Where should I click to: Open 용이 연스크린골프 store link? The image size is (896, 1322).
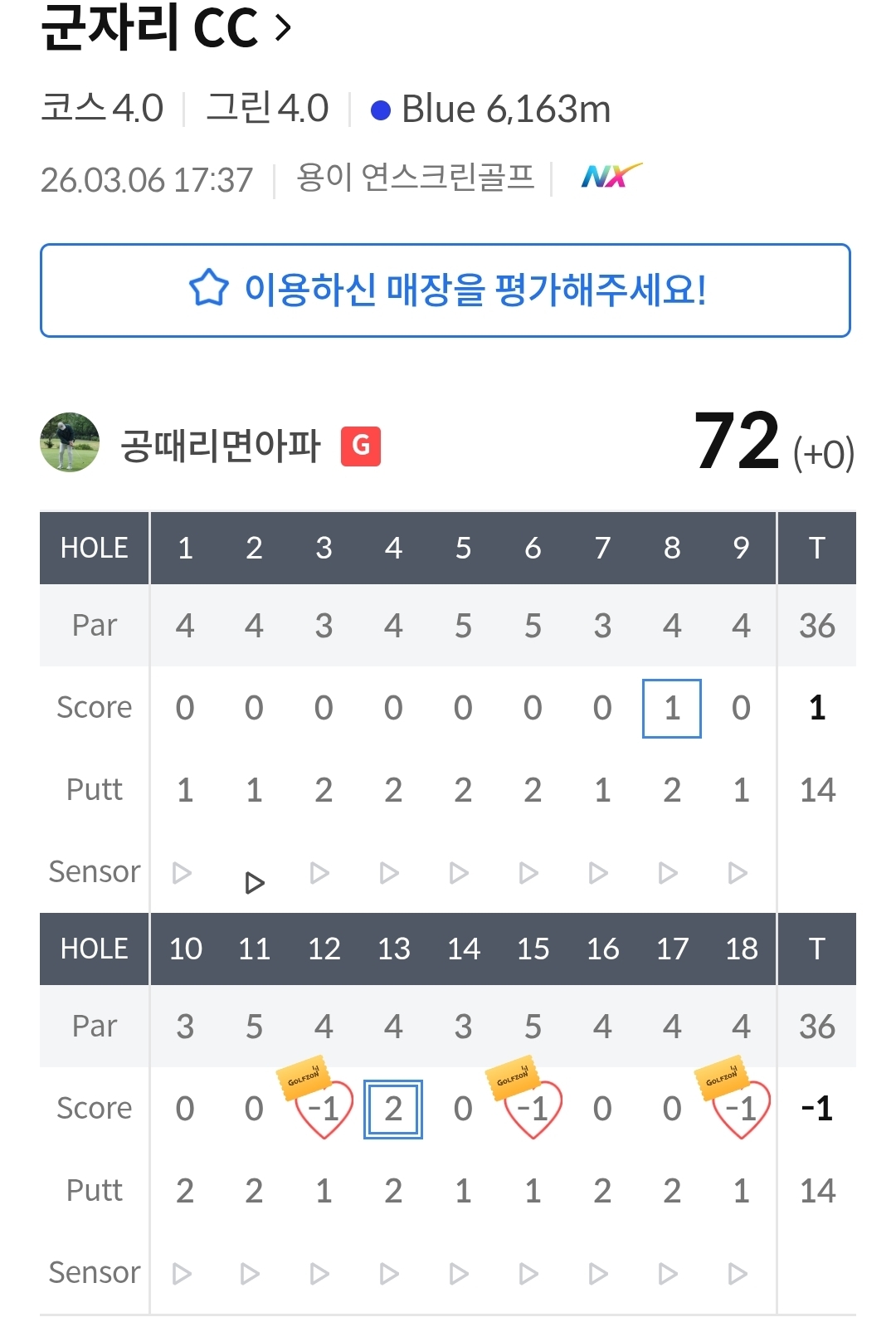[416, 178]
